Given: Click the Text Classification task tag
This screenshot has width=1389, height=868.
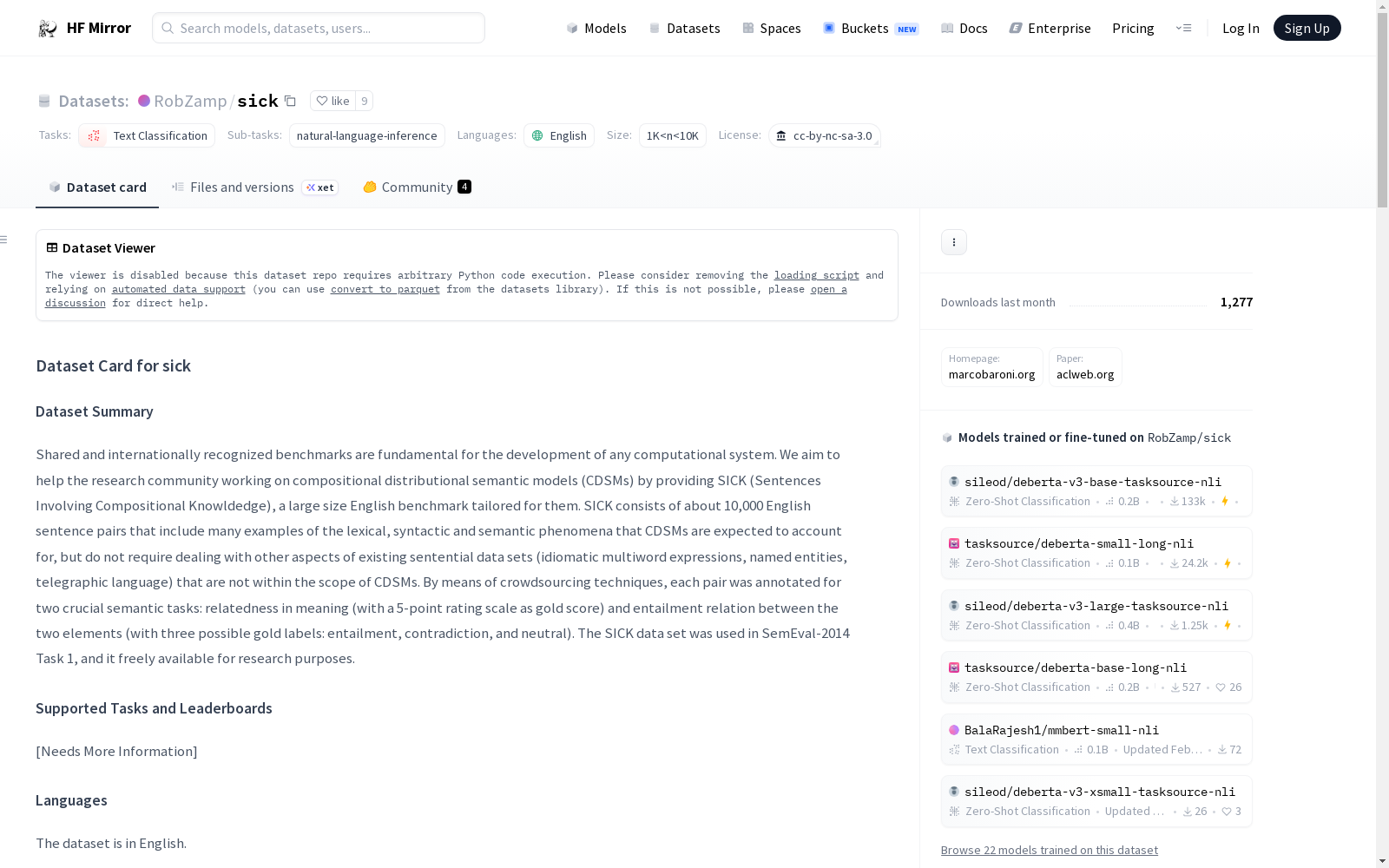Looking at the screenshot, I should coord(147,135).
